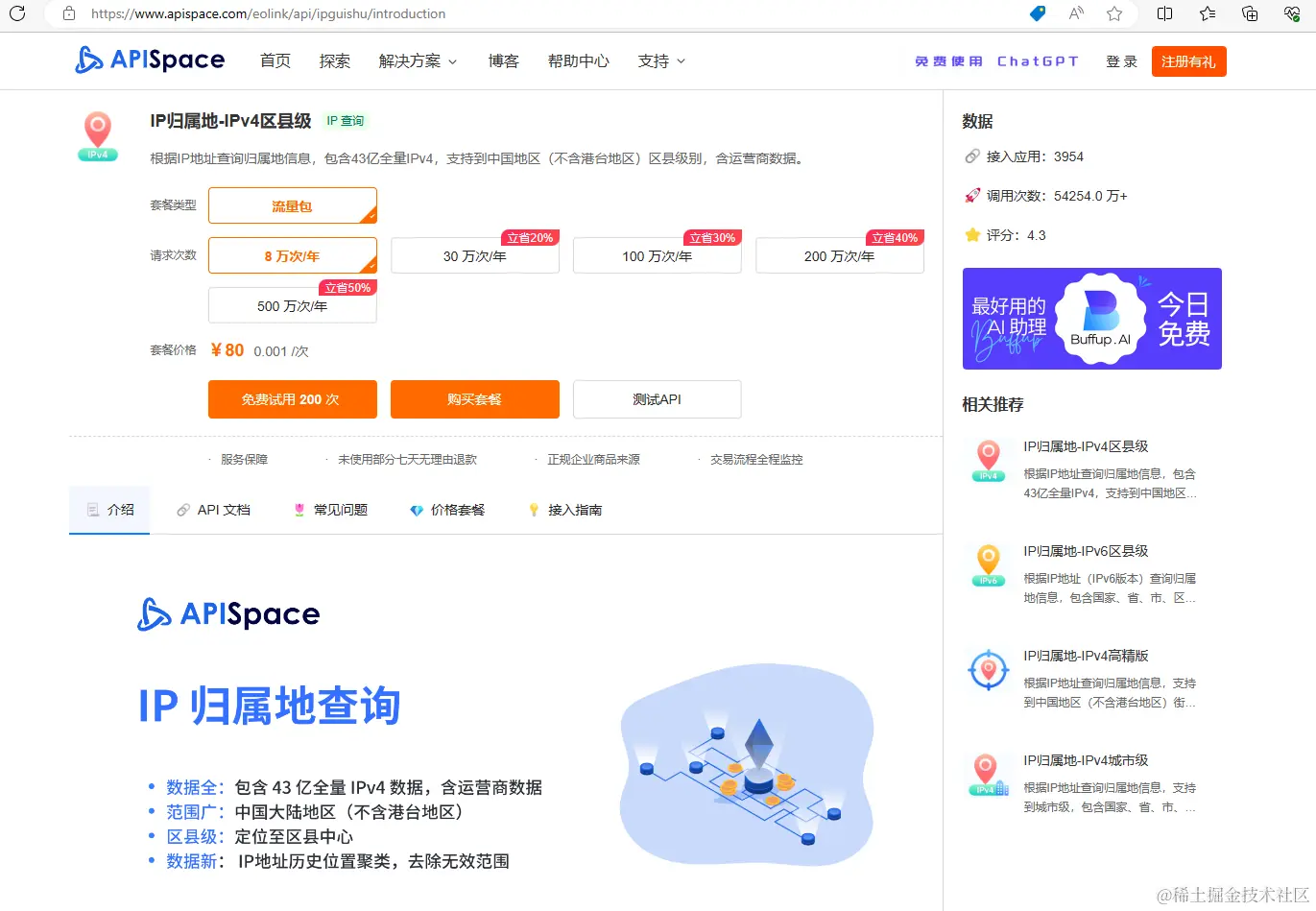The height and width of the screenshot is (911, 1316).
Task: Expand the 支持 dropdown menu
Action: tap(661, 60)
